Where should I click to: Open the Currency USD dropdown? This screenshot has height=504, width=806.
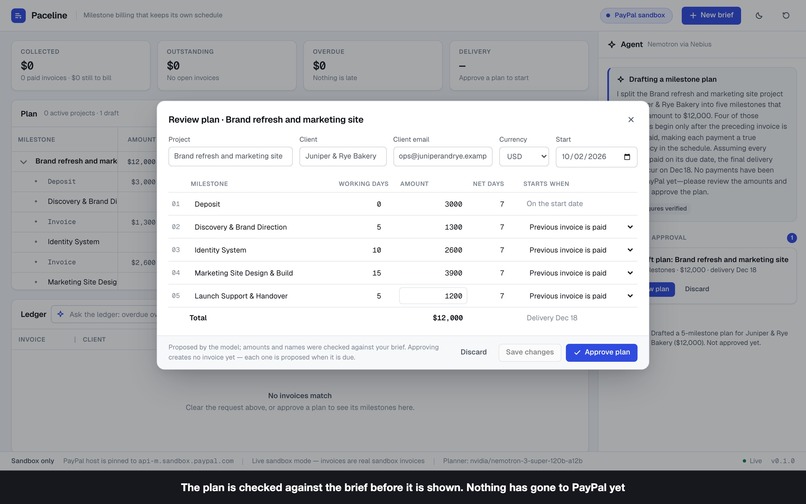point(524,156)
